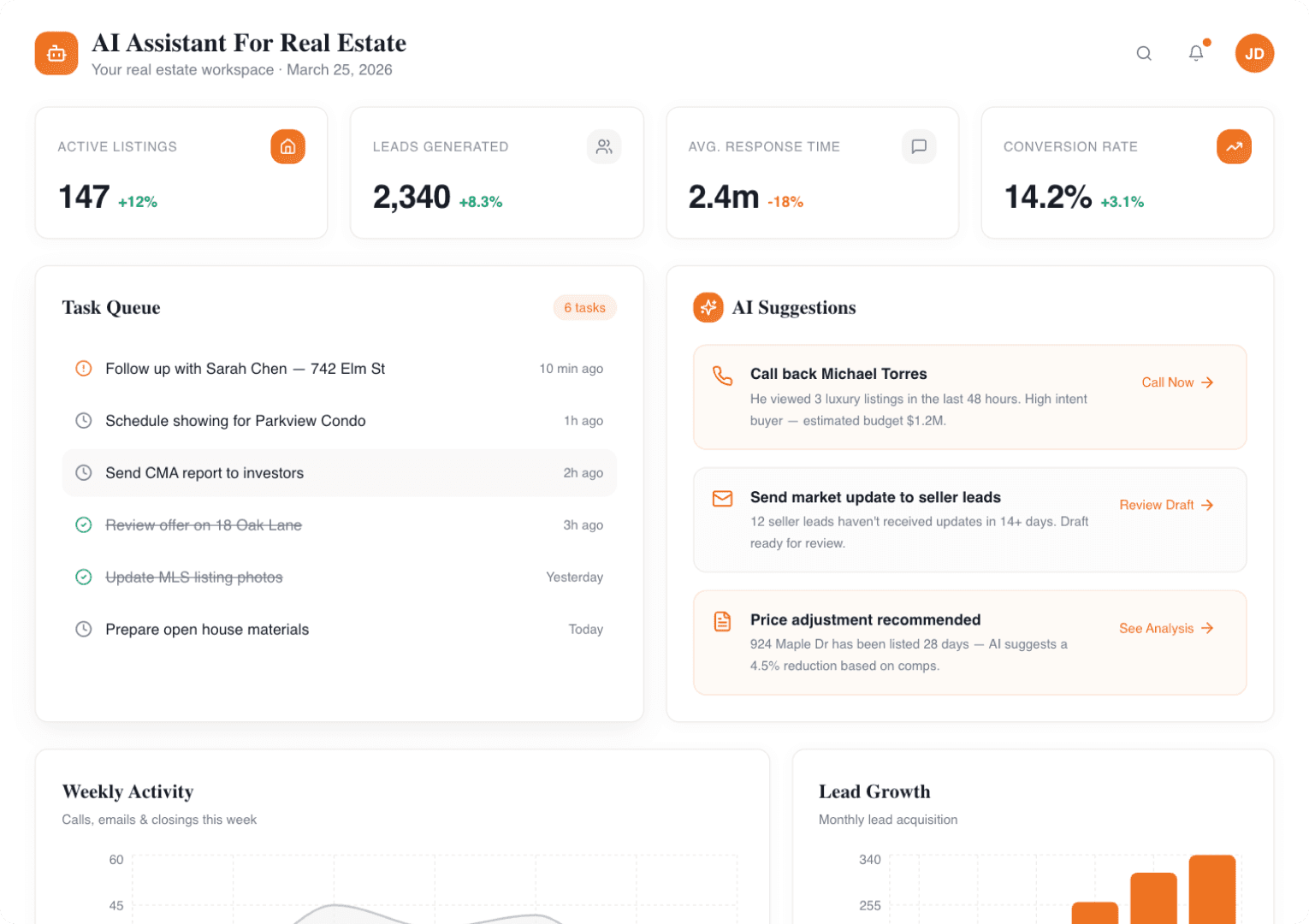Click the phone icon beside Michael Torres suggestion

[x=723, y=378]
